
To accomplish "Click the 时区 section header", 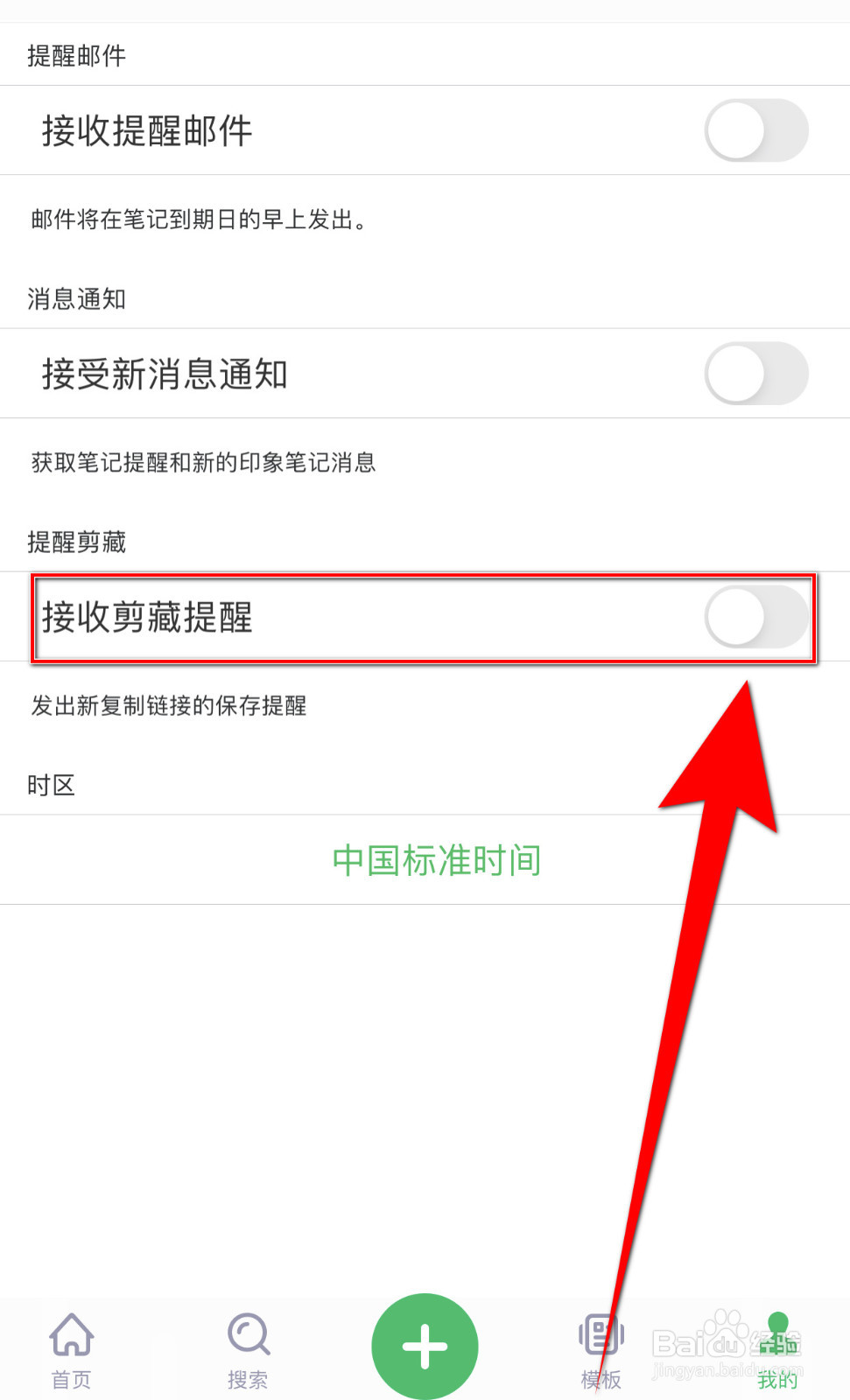I will [51, 786].
